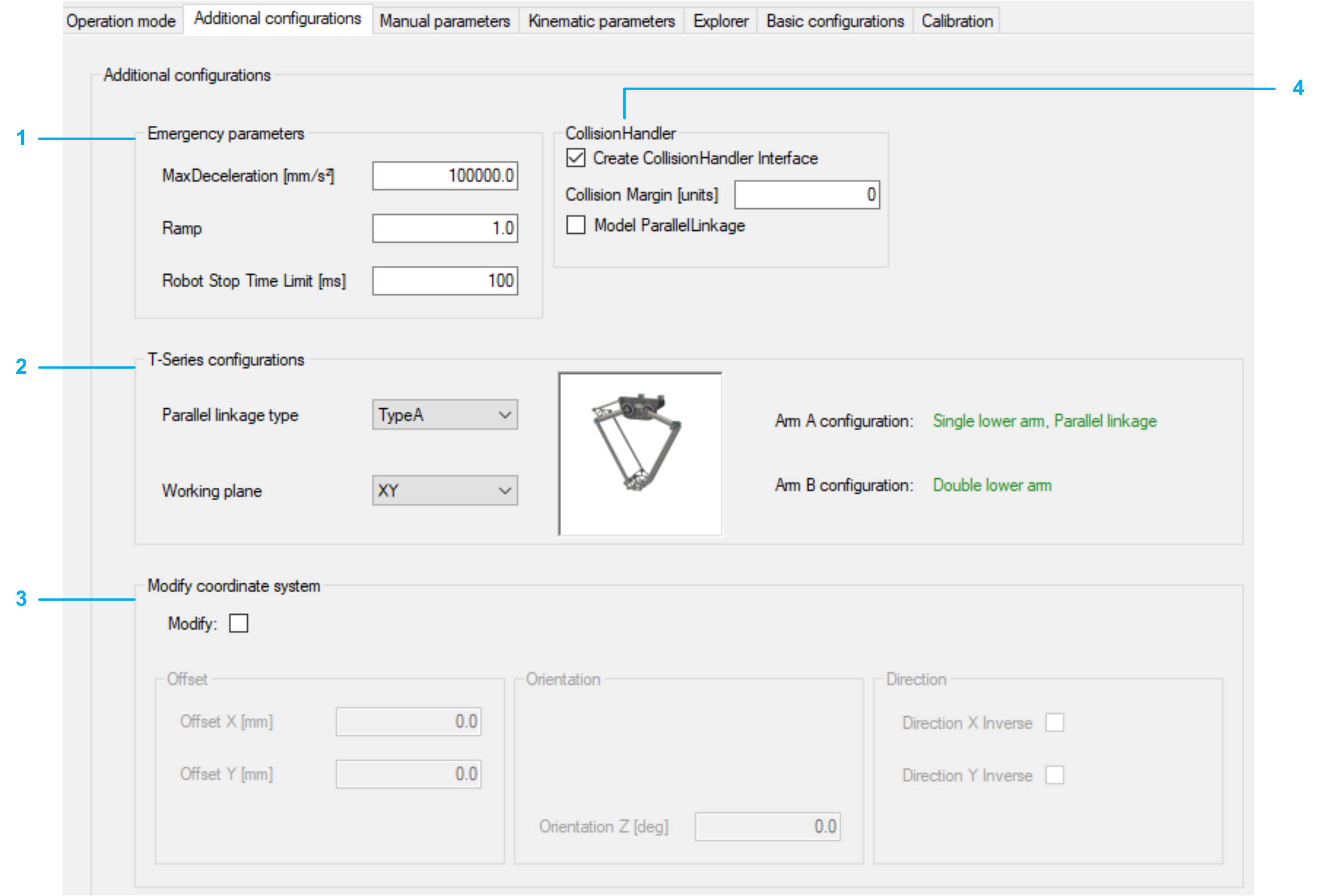Screen dimensions: 1320x896
Task: Expand the Parallel linkage type dropdown
Action: coord(444,415)
